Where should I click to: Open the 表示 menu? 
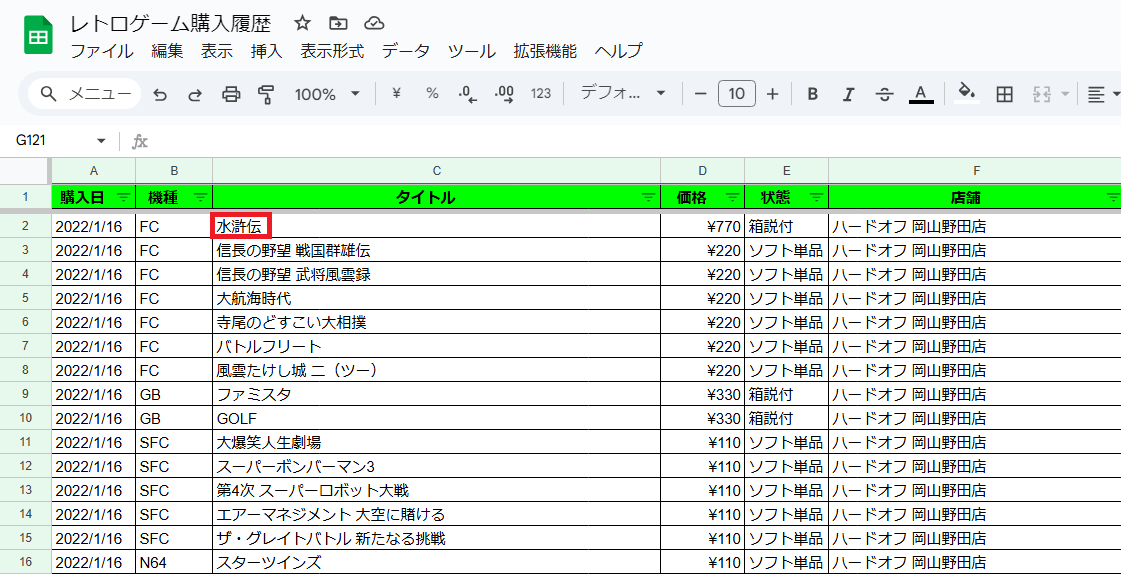click(x=217, y=51)
